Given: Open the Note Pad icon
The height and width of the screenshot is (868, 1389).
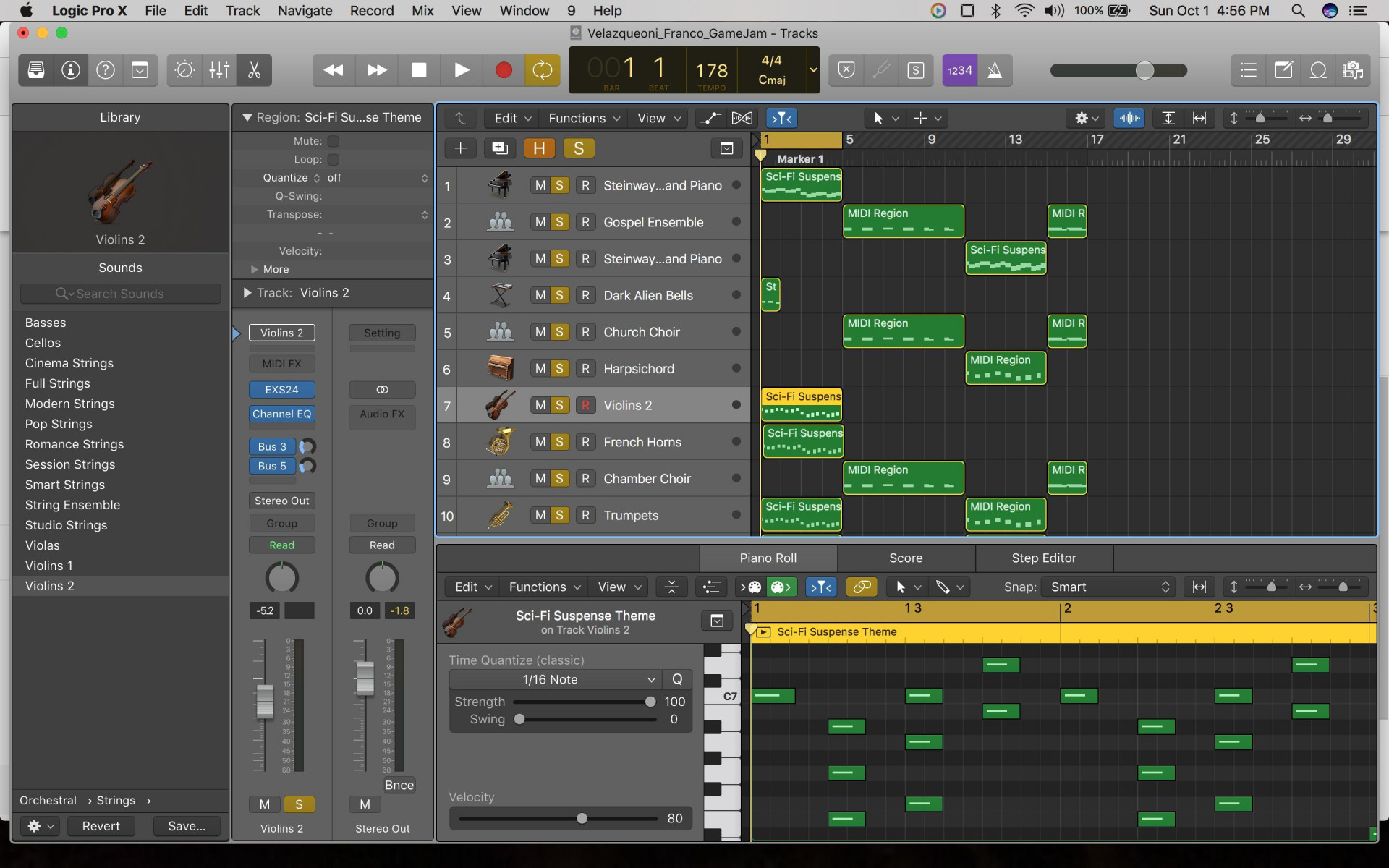Looking at the screenshot, I should pos(1283,70).
